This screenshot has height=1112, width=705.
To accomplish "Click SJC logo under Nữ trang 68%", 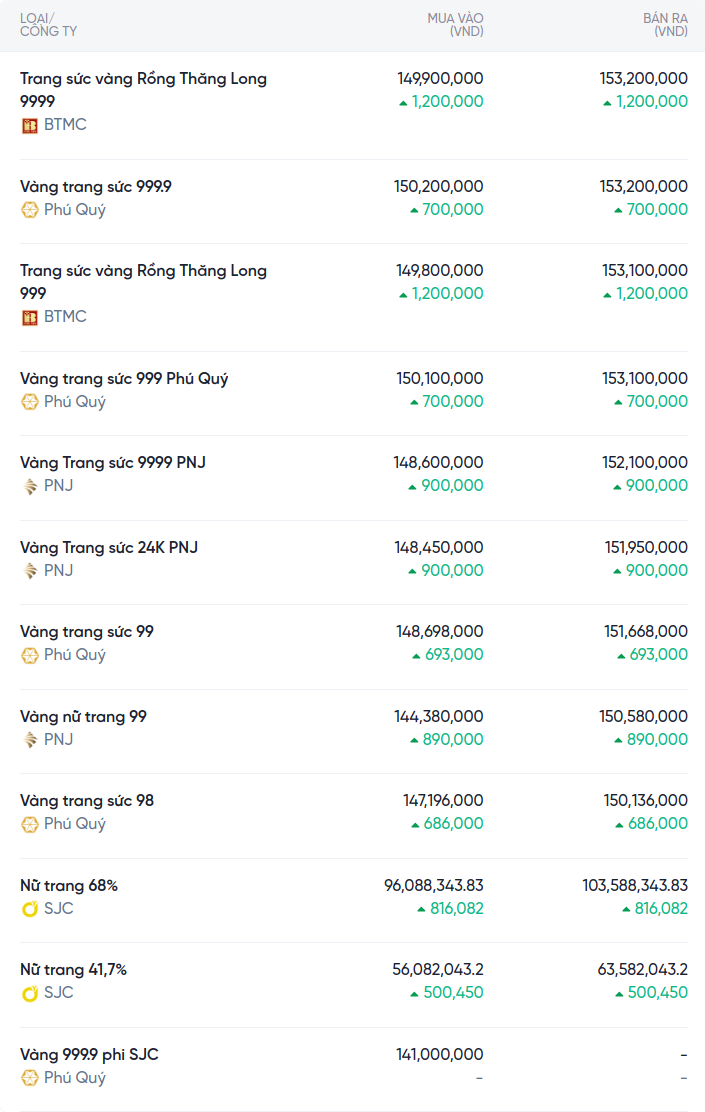I will coord(30,909).
